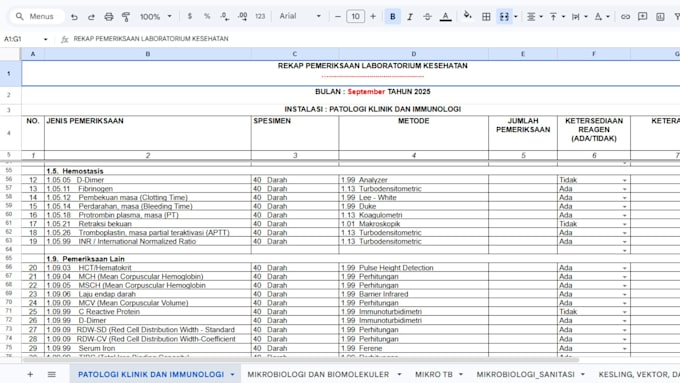Decrease font size minus button

[338, 16]
